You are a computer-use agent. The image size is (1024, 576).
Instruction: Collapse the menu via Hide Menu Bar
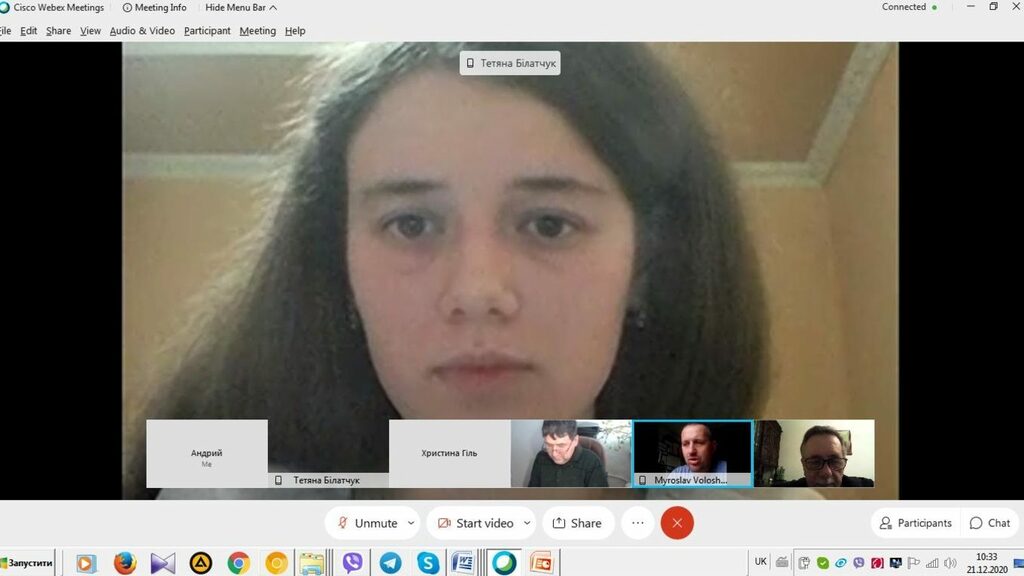(x=241, y=7)
